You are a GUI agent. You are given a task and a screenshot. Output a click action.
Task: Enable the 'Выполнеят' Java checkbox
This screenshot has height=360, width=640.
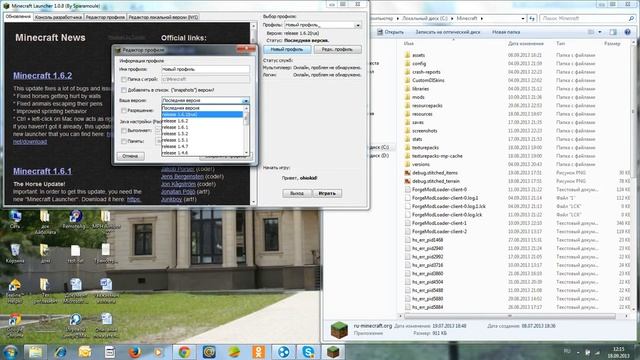(x=124, y=131)
